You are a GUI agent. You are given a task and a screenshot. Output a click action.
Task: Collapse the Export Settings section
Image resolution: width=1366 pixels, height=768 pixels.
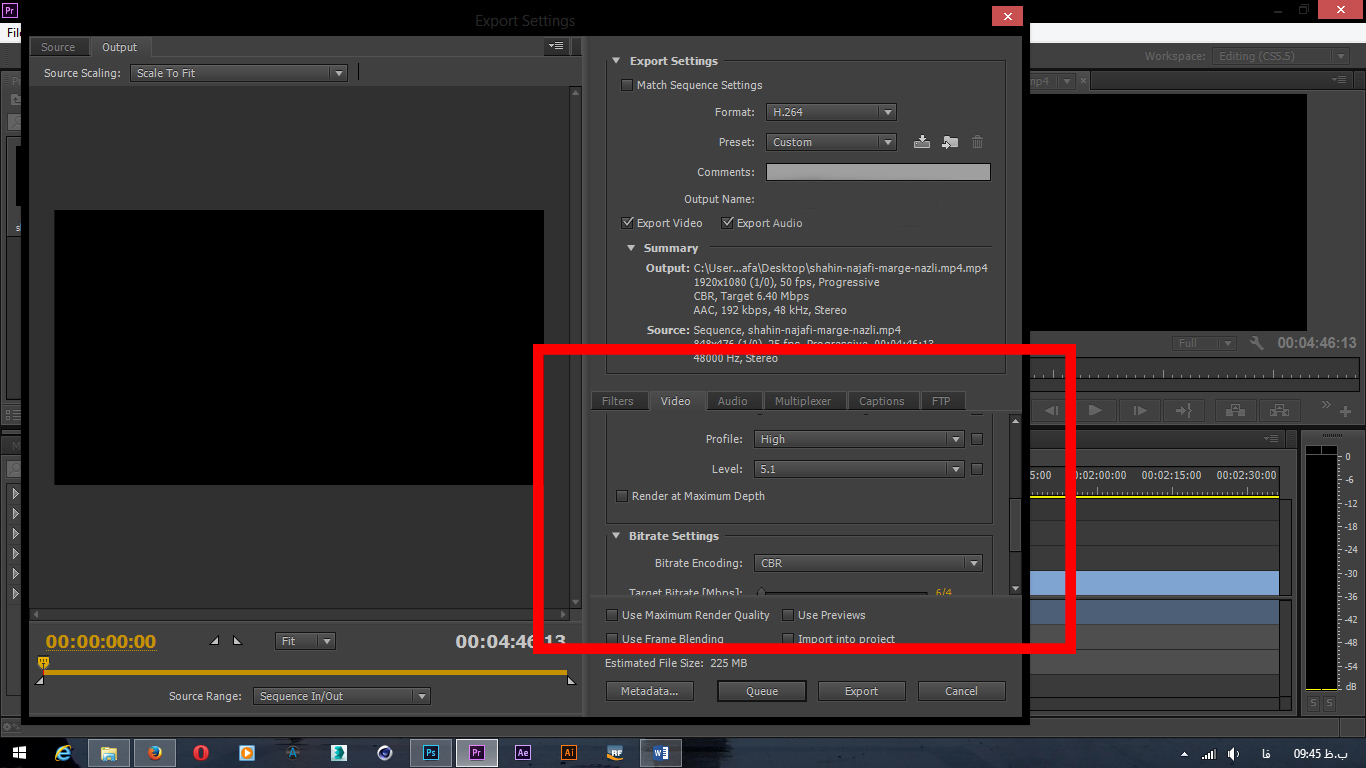click(616, 61)
